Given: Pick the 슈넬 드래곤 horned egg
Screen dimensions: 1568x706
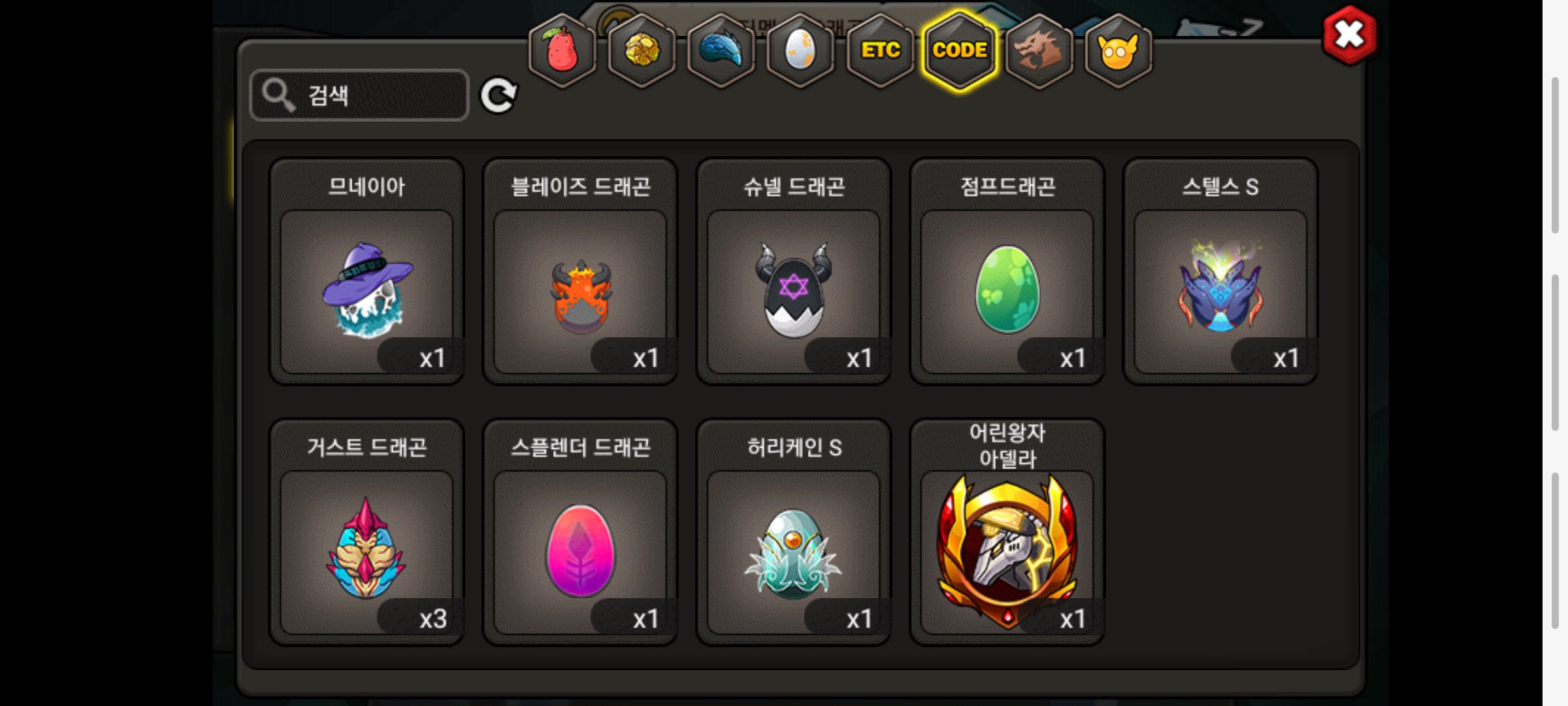Looking at the screenshot, I should click(794, 271).
